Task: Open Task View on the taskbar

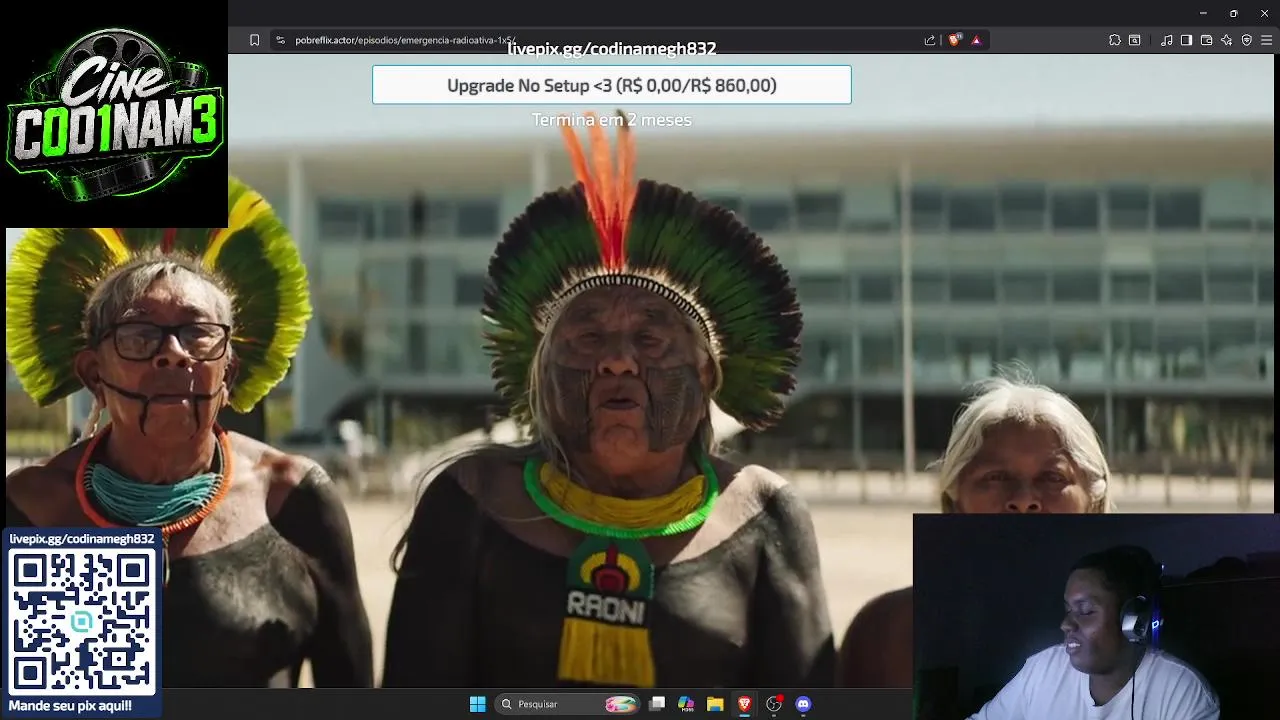Action: (x=657, y=704)
